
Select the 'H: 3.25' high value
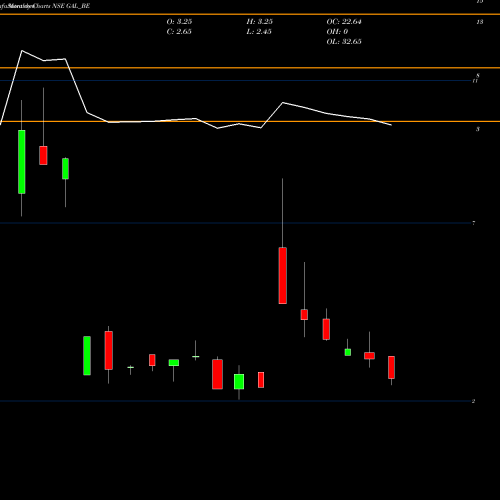[260, 22]
